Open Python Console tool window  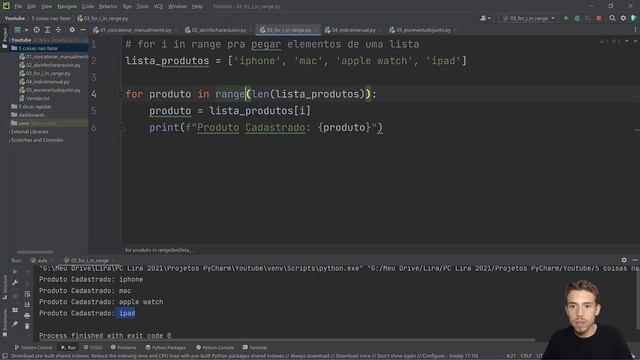(215, 348)
